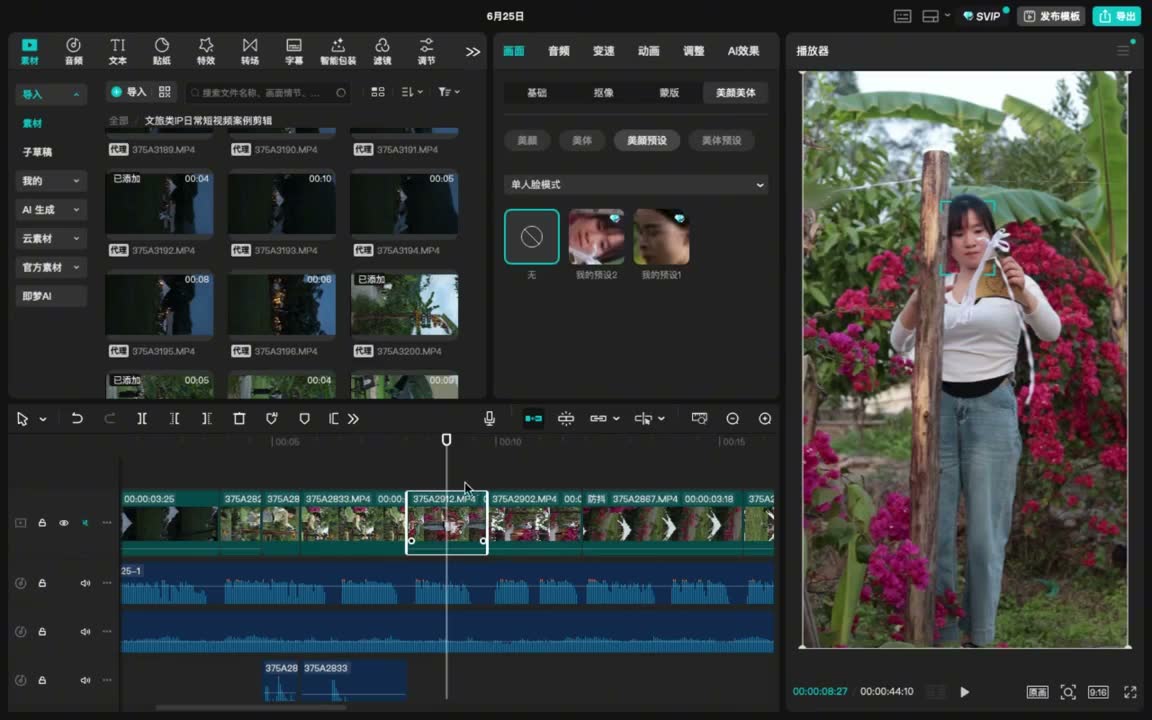1152x720 pixels.
Task: Select the split clip tool
Action: pyautogui.click(x=142, y=419)
